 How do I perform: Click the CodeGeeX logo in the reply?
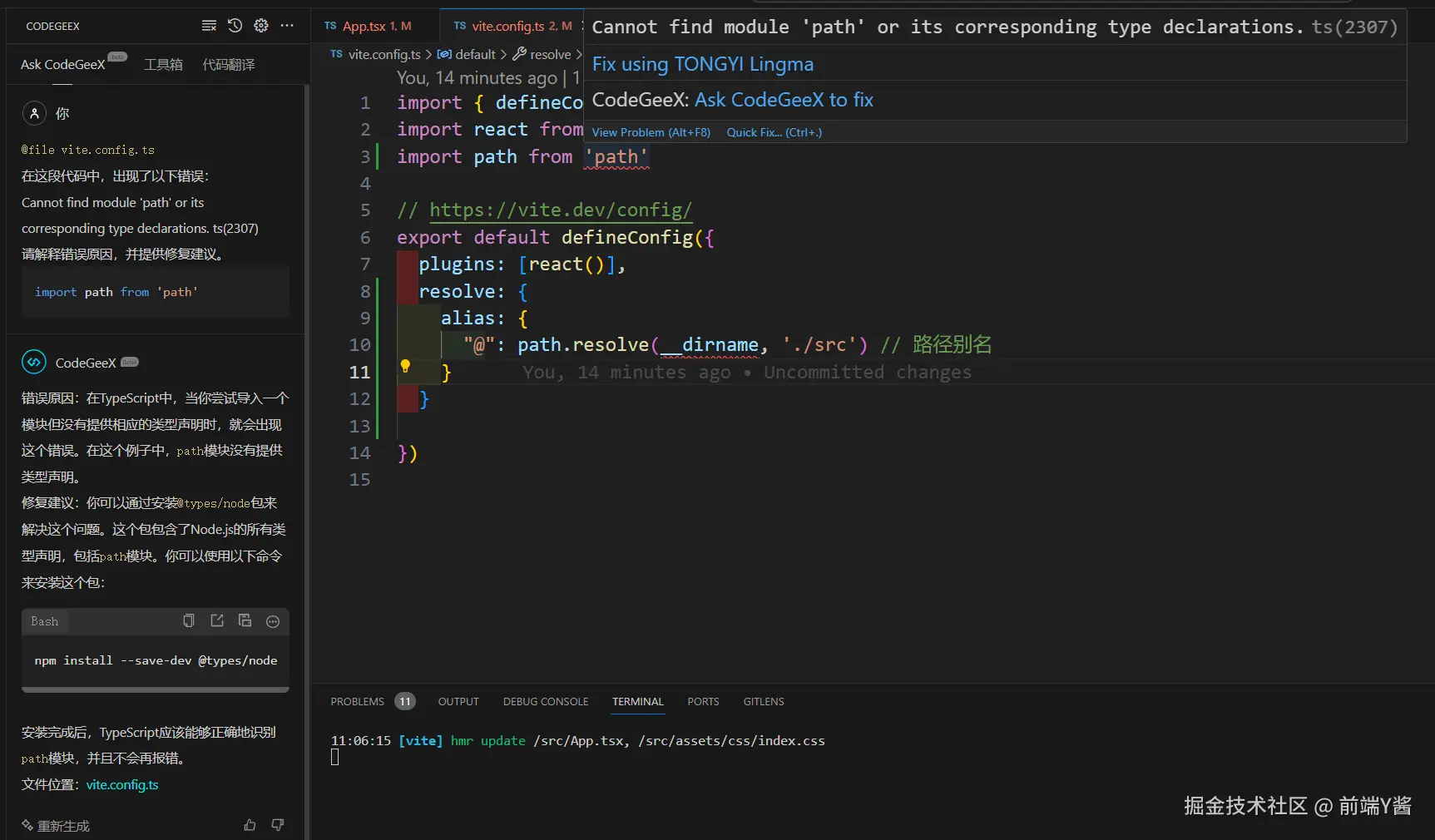(34, 362)
